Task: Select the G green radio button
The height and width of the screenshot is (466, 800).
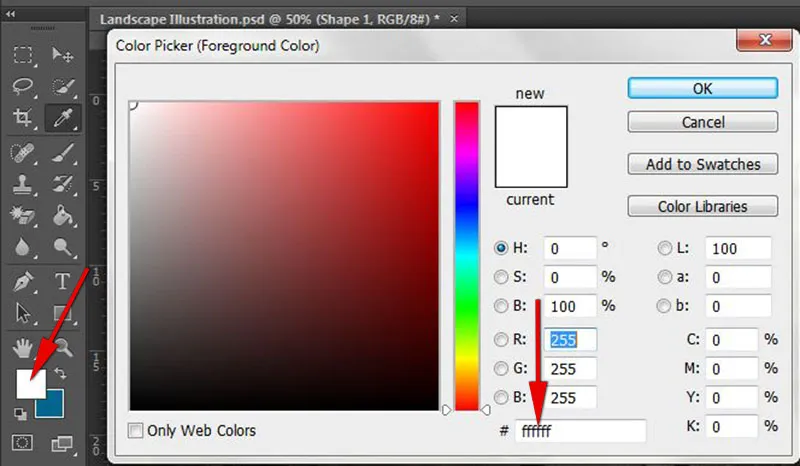Action: click(x=501, y=369)
